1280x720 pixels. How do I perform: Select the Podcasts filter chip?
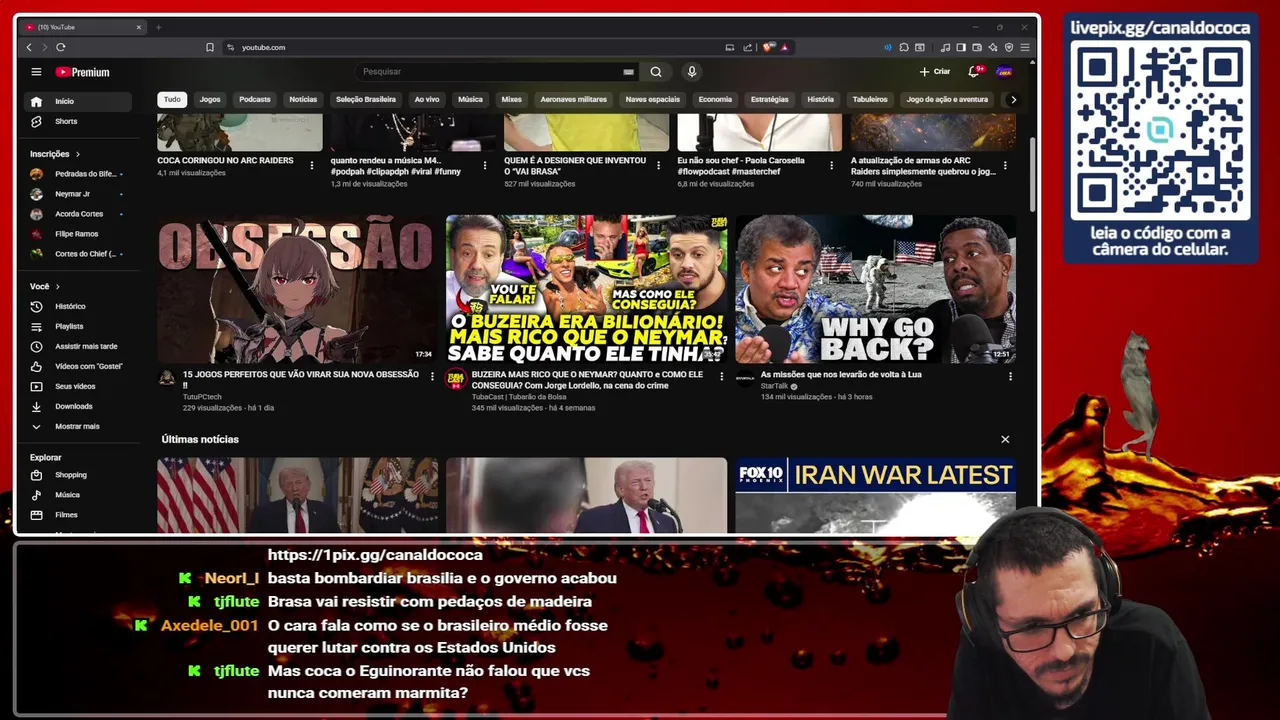pos(255,99)
